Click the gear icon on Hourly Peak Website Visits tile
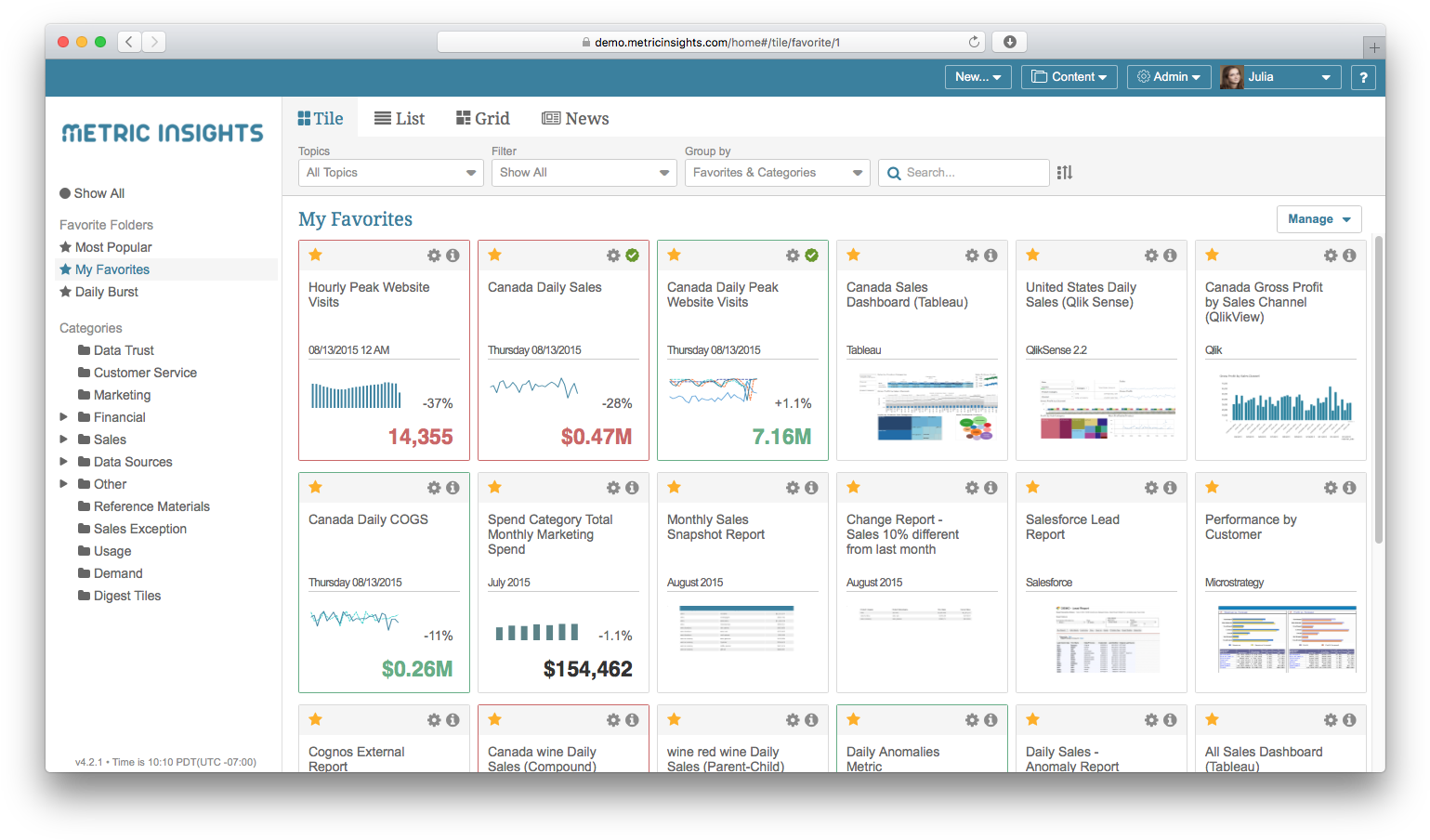Image resolution: width=1430 pixels, height=840 pixels. point(434,256)
